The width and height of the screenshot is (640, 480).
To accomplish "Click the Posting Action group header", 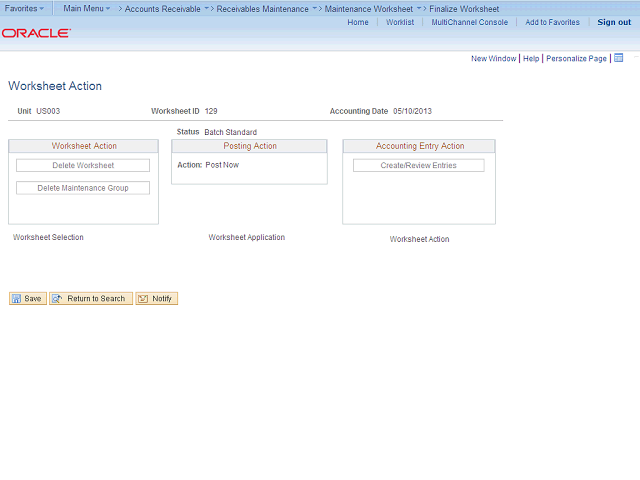I will coord(249,146).
